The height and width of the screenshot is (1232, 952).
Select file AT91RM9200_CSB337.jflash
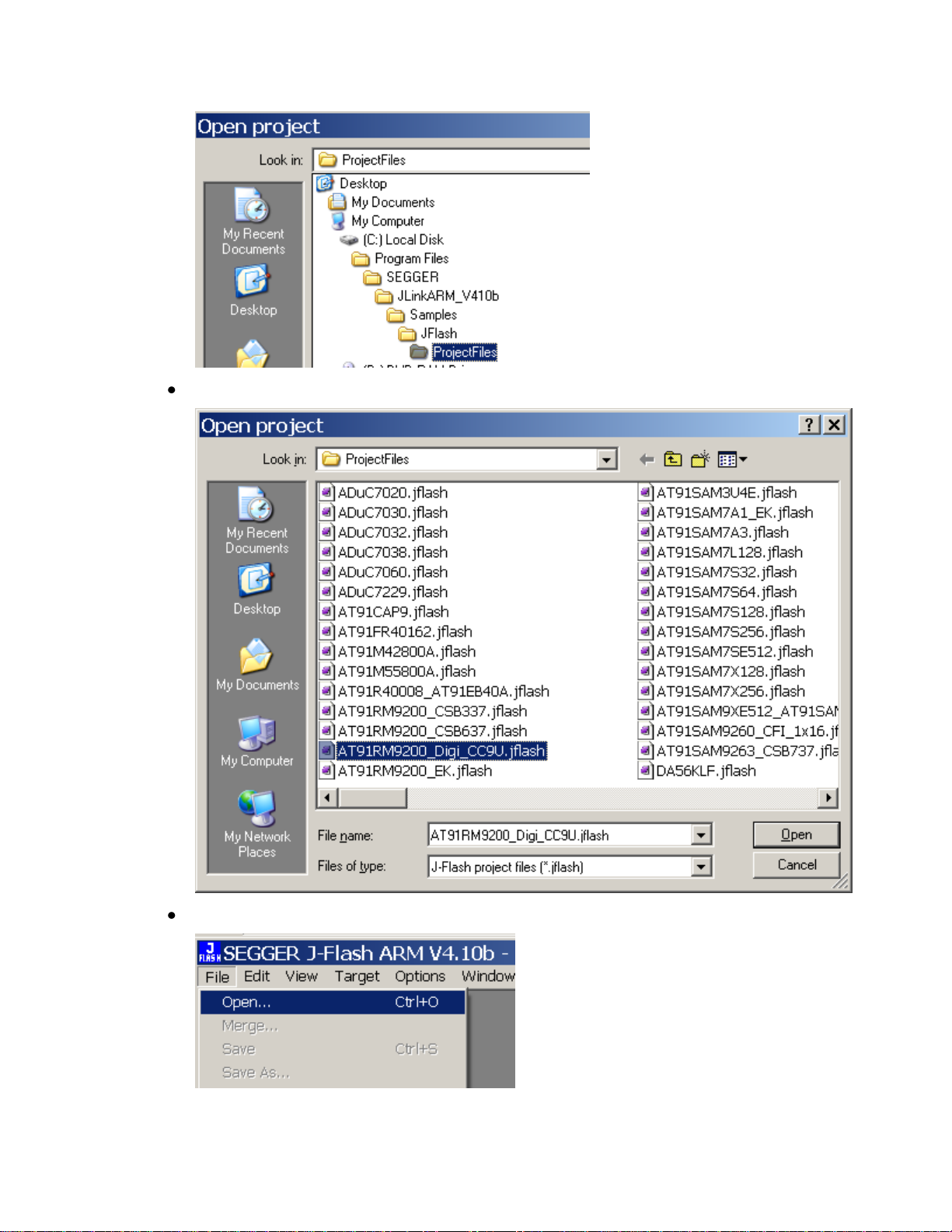click(x=424, y=711)
